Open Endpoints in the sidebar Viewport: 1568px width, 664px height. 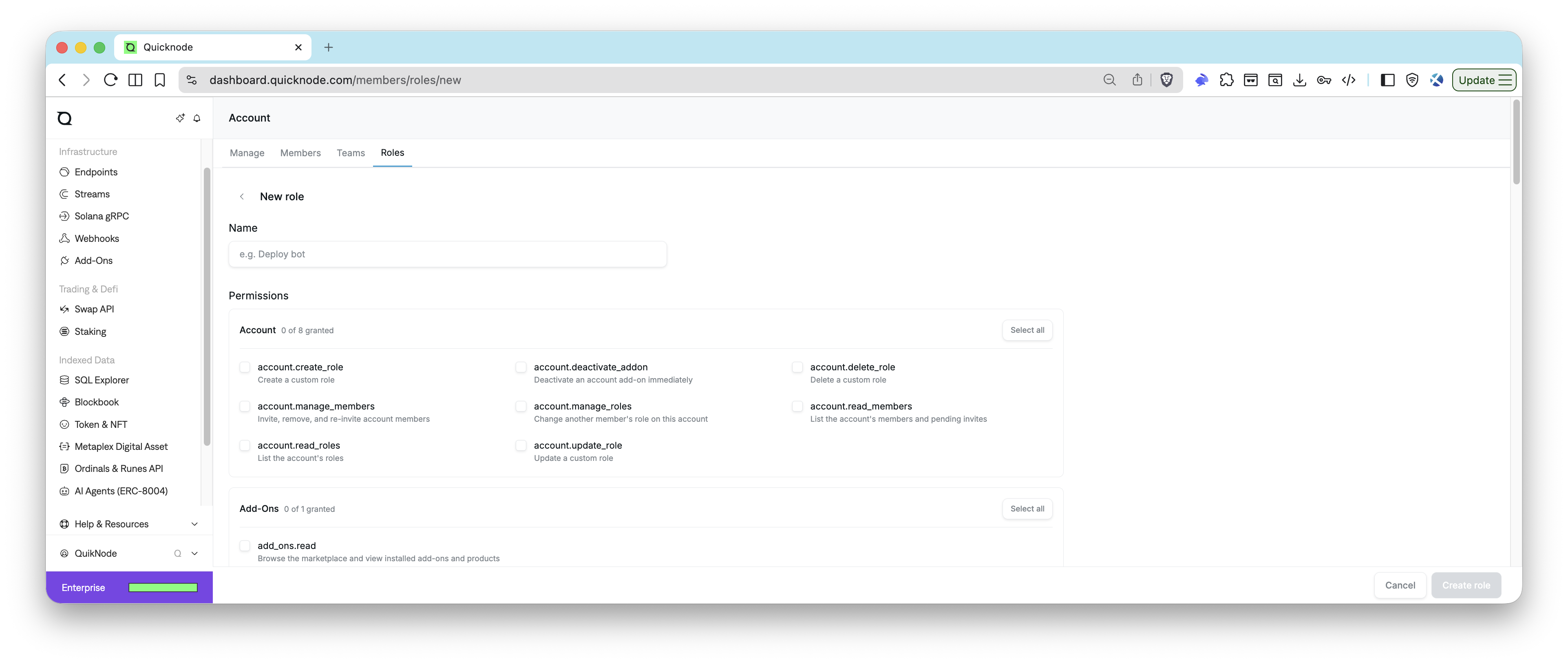click(95, 172)
